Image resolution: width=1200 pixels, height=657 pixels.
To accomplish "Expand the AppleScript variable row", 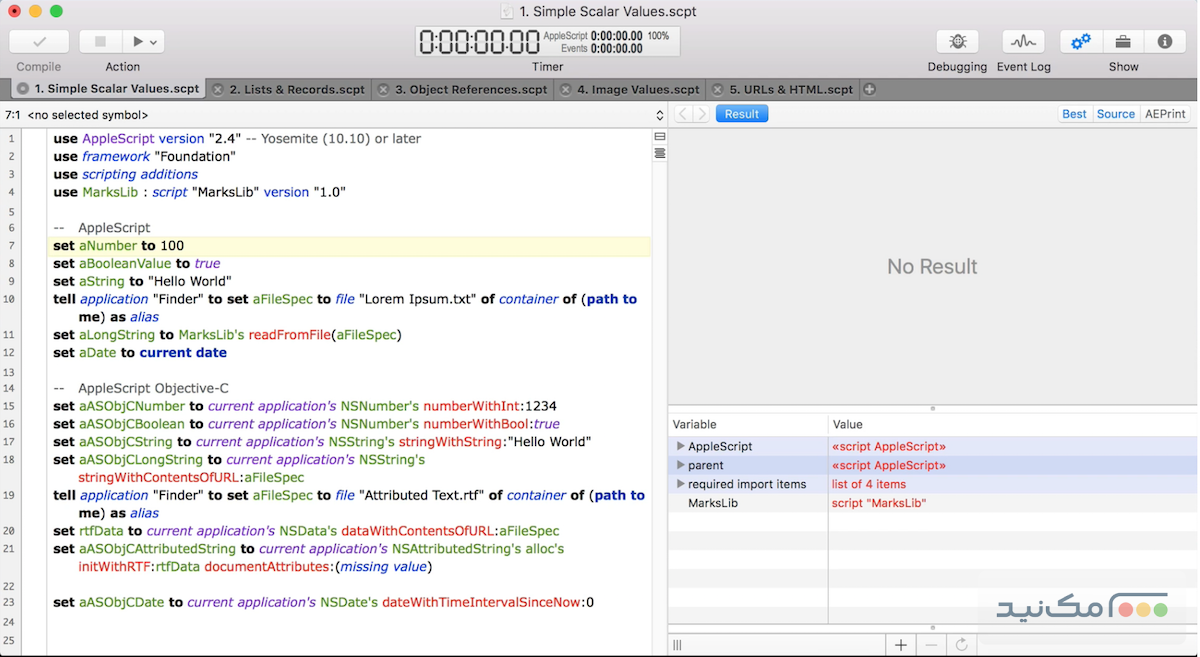I will click(x=679, y=446).
